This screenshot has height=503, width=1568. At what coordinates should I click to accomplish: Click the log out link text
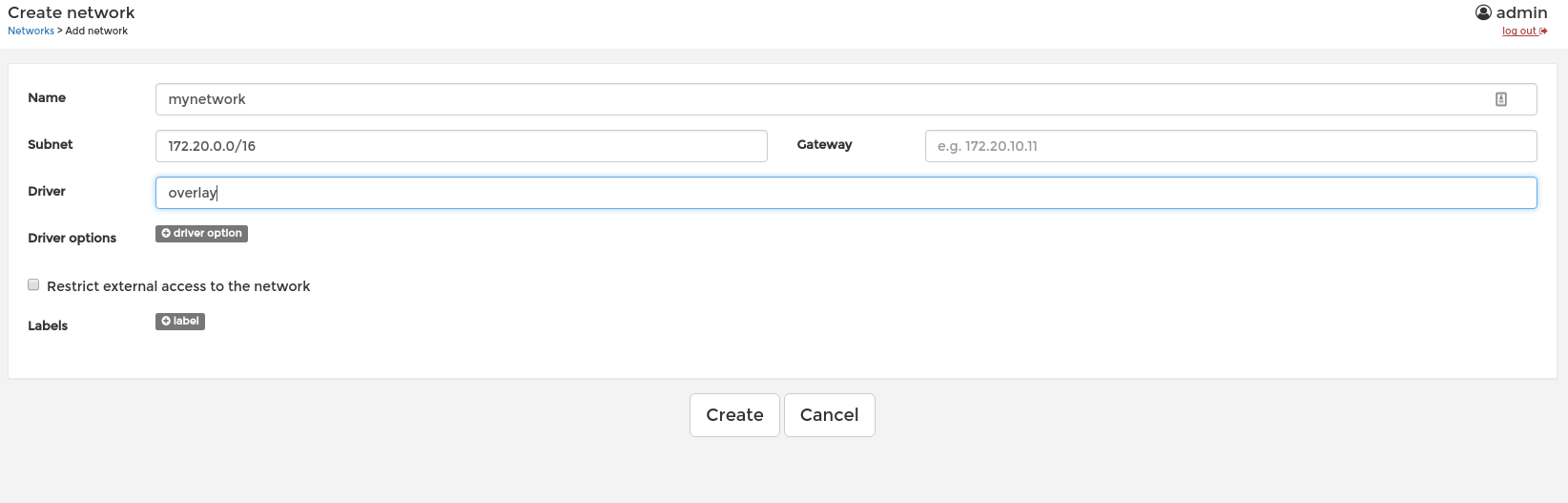[x=1518, y=31]
